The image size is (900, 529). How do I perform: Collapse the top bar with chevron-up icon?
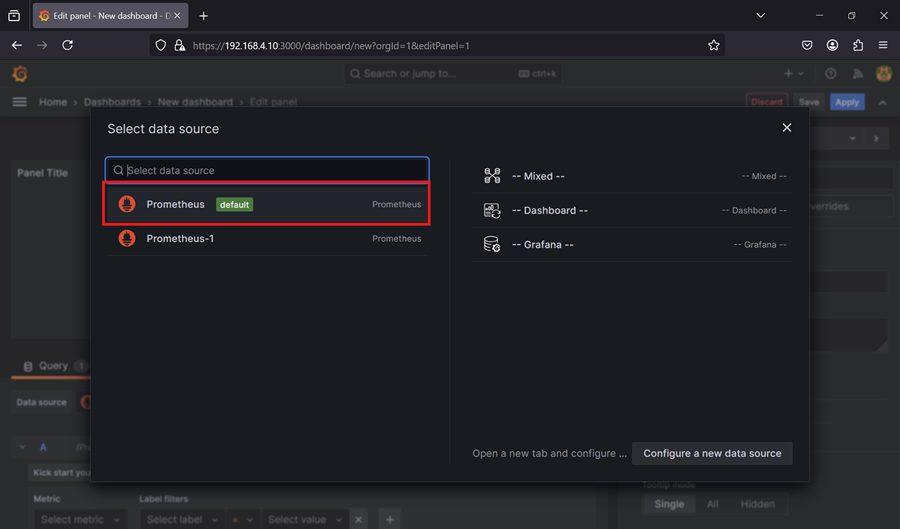pyautogui.click(x=882, y=103)
